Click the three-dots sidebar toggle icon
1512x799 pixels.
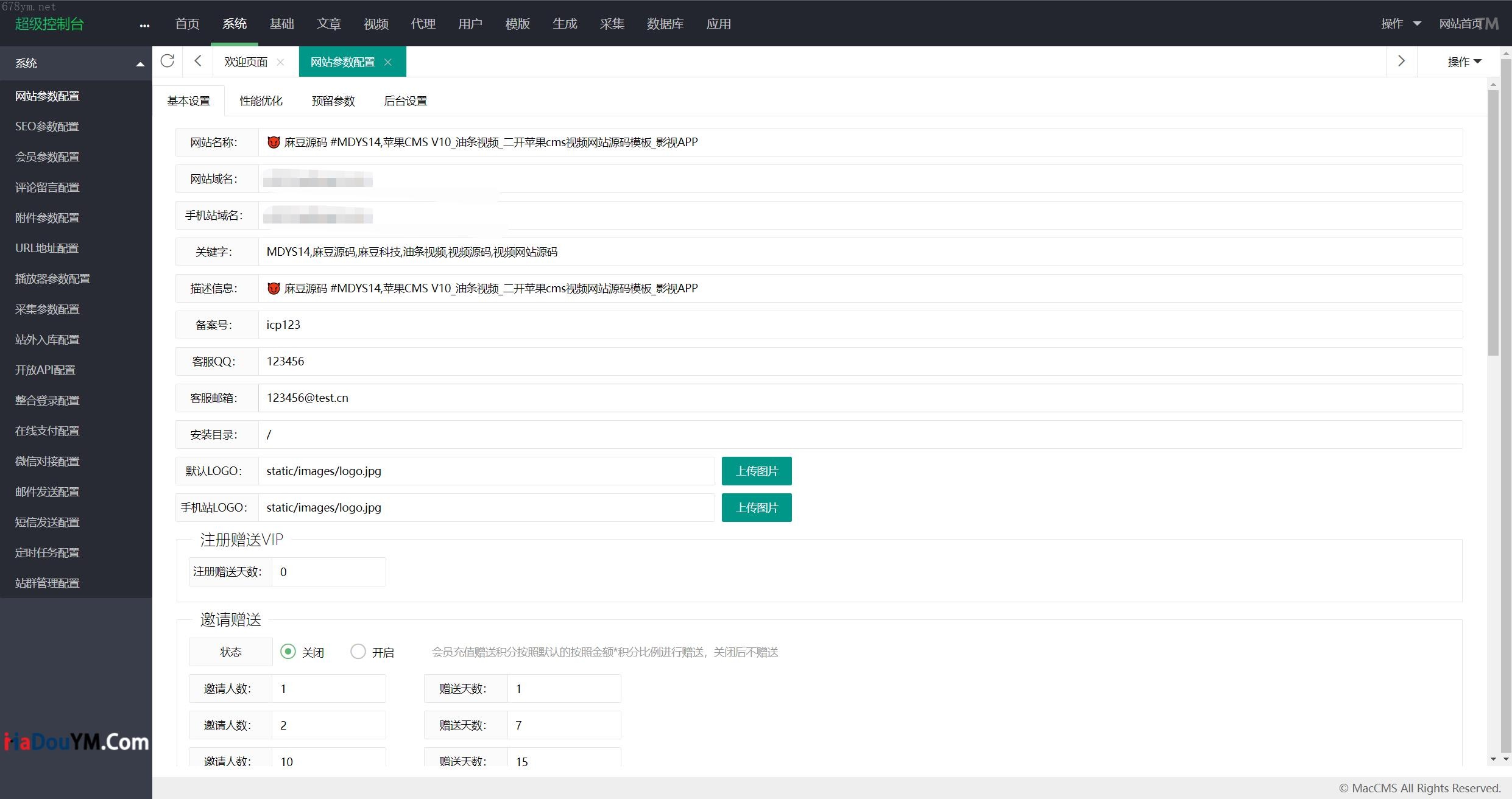(x=144, y=25)
